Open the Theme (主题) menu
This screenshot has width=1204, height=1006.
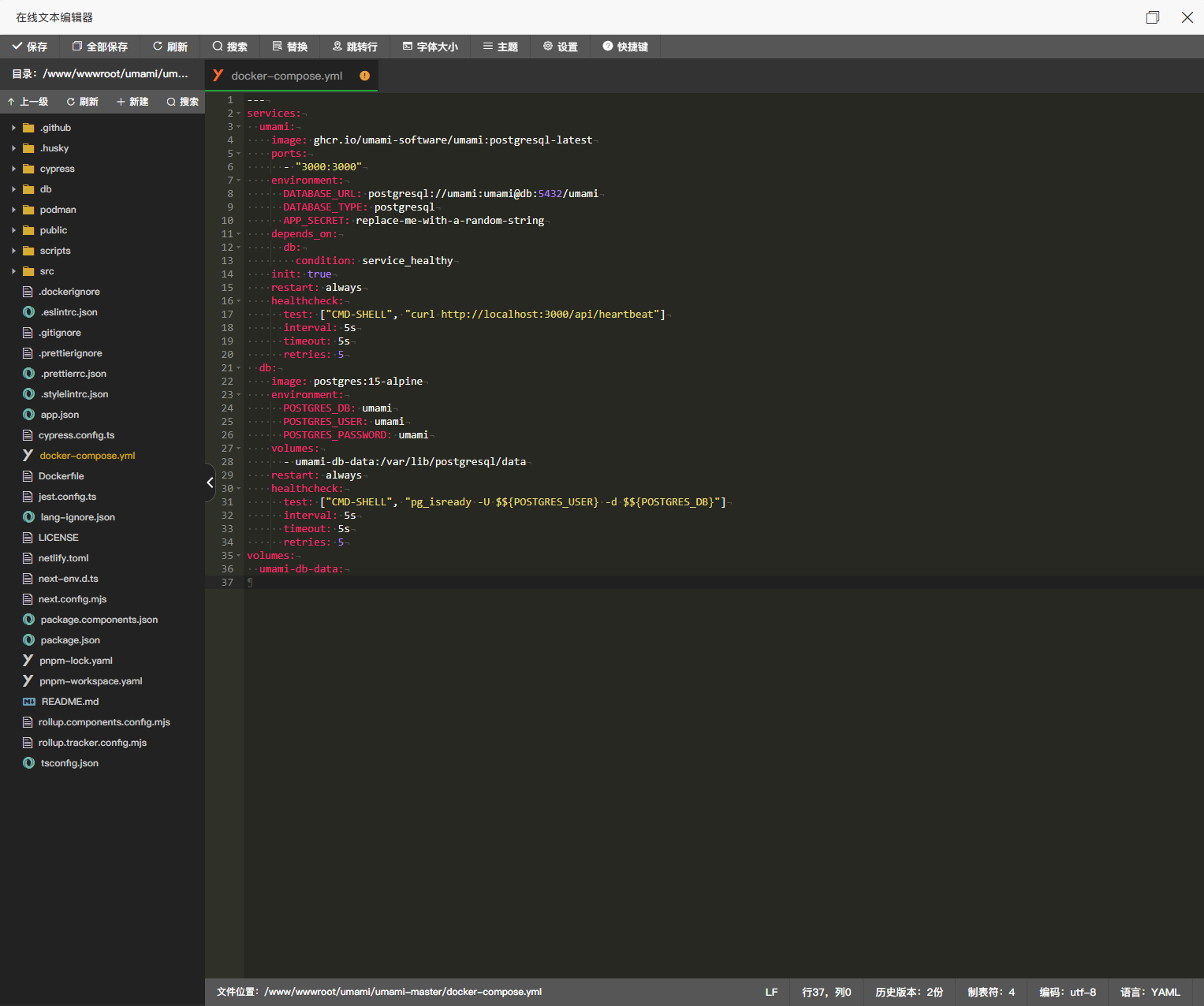click(501, 47)
